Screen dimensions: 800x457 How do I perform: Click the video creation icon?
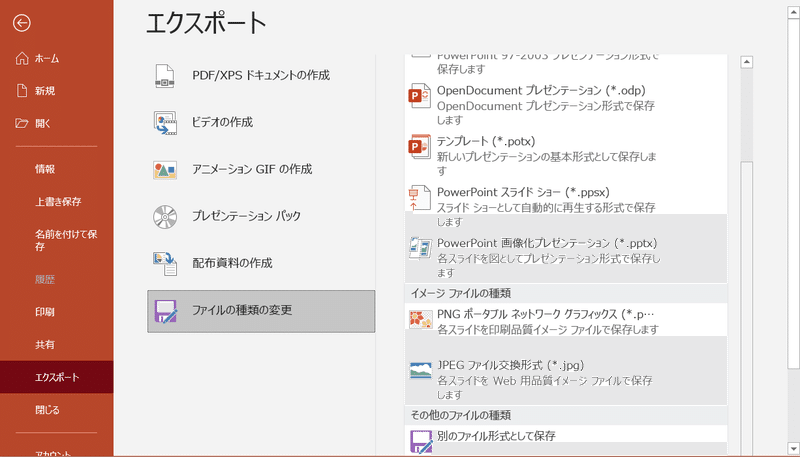coord(165,123)
